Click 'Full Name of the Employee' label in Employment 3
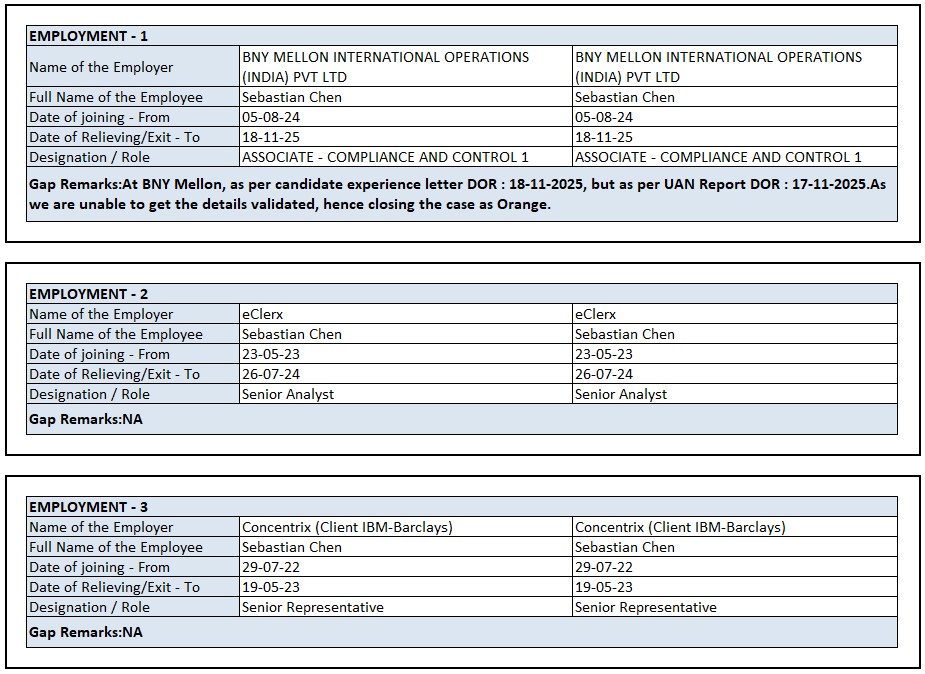Screen dimensions: 925x674 click(116, 547)
